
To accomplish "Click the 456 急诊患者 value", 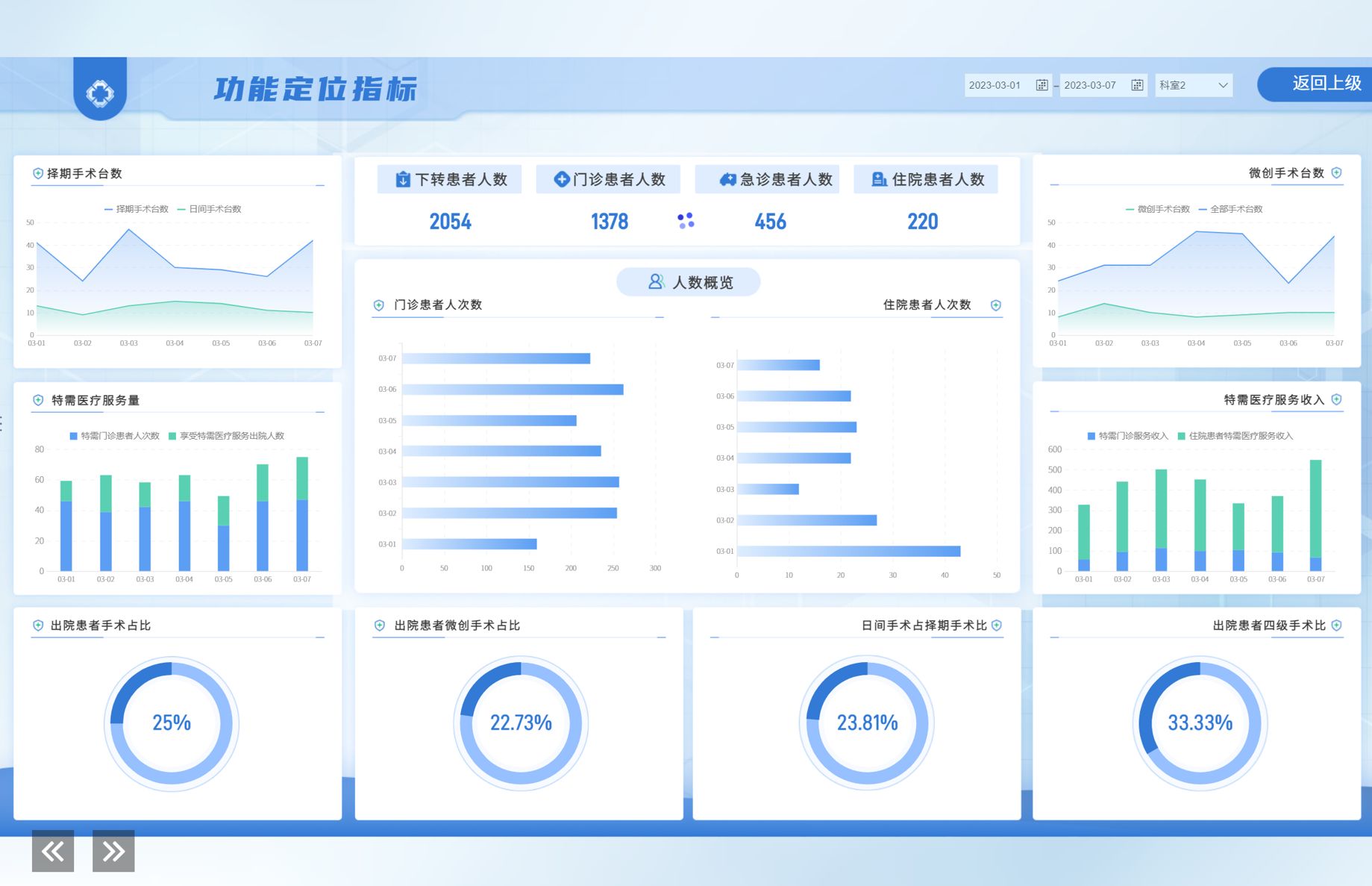I will coord(771,222).
